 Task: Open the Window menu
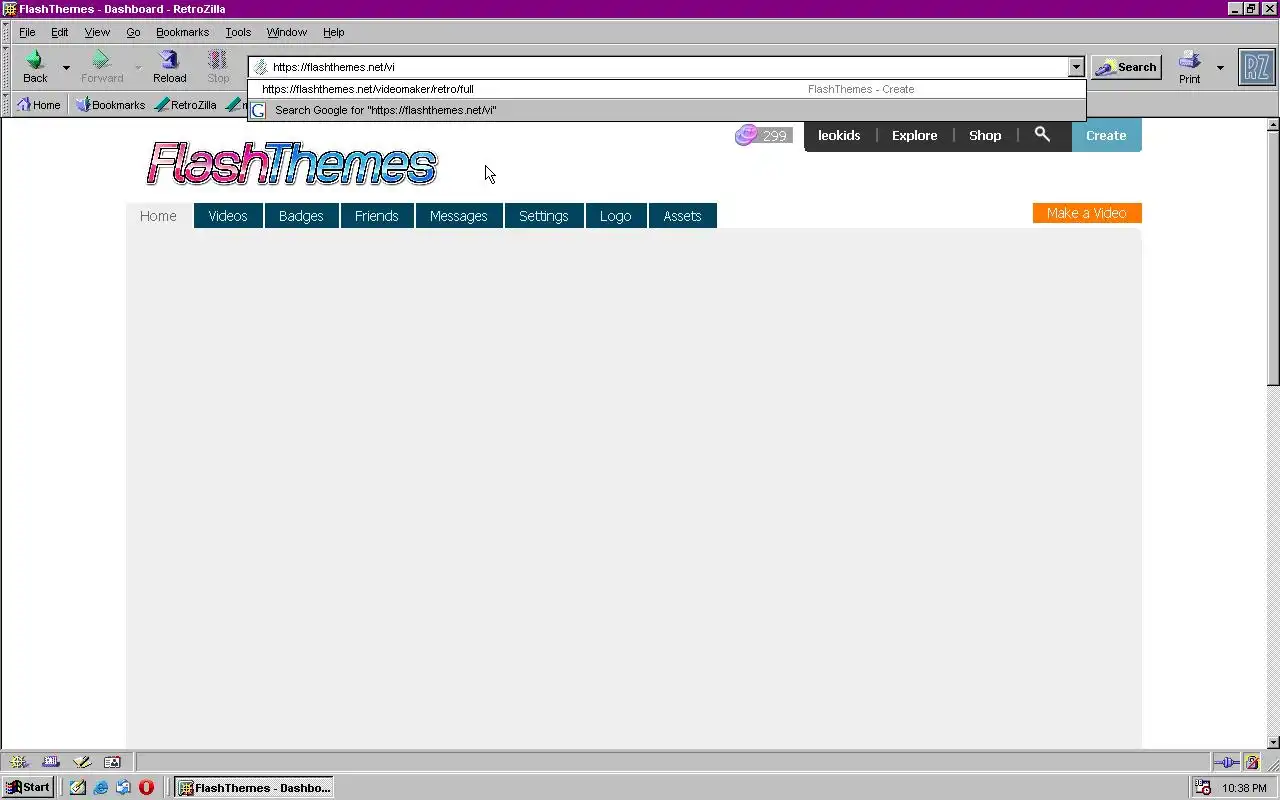[x=286, y=32]
